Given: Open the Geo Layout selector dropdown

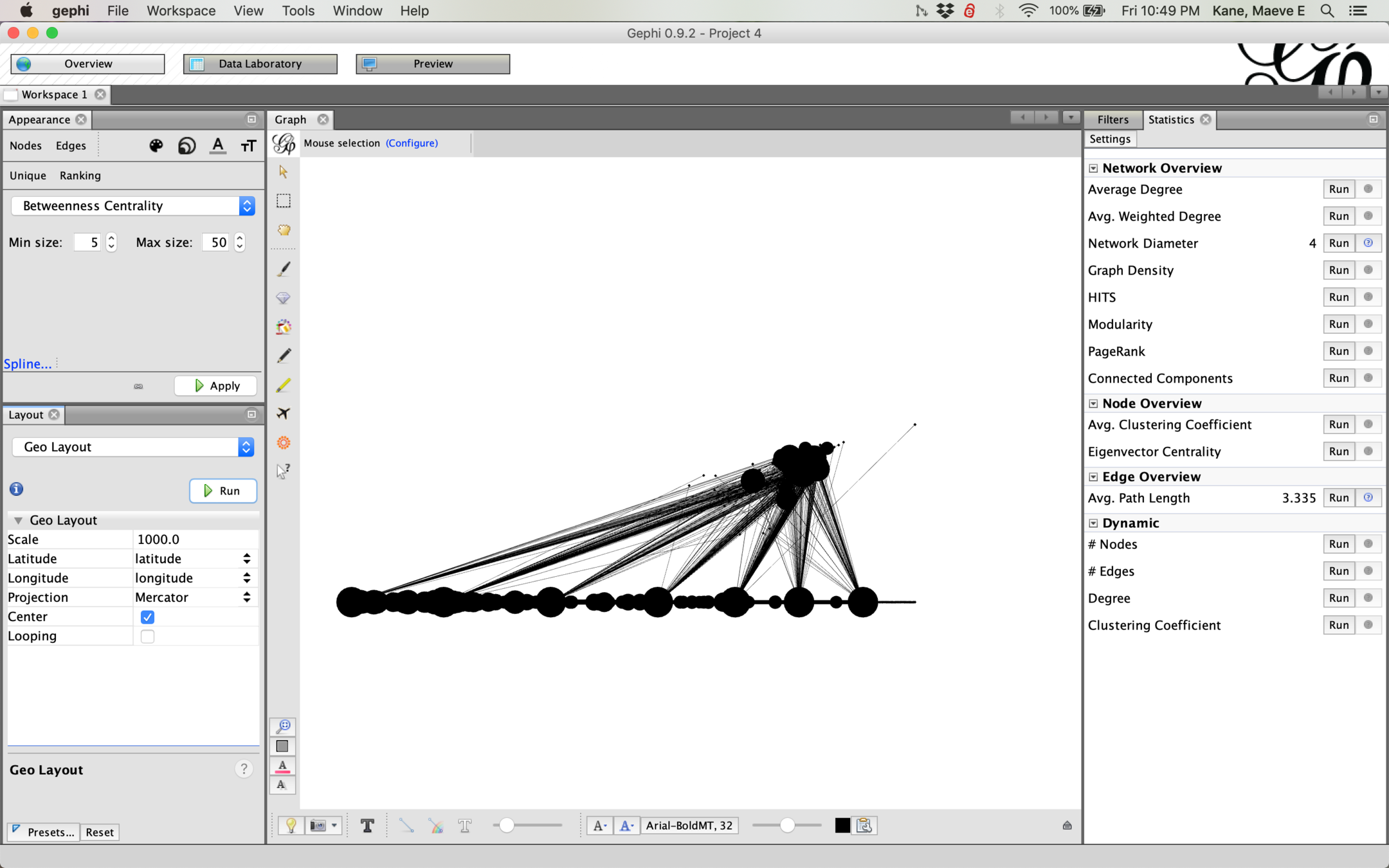Looking at the screenshot, I should pyautogui.click(x=133, y=447).
